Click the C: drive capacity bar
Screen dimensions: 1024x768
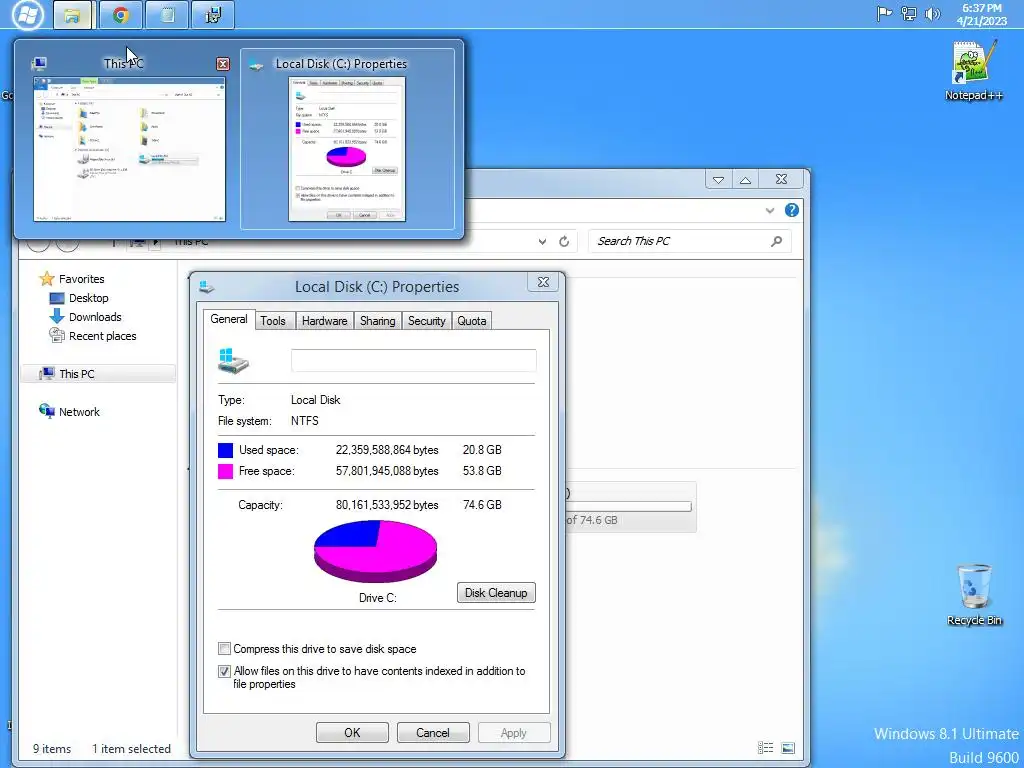(x=629, y=506)
